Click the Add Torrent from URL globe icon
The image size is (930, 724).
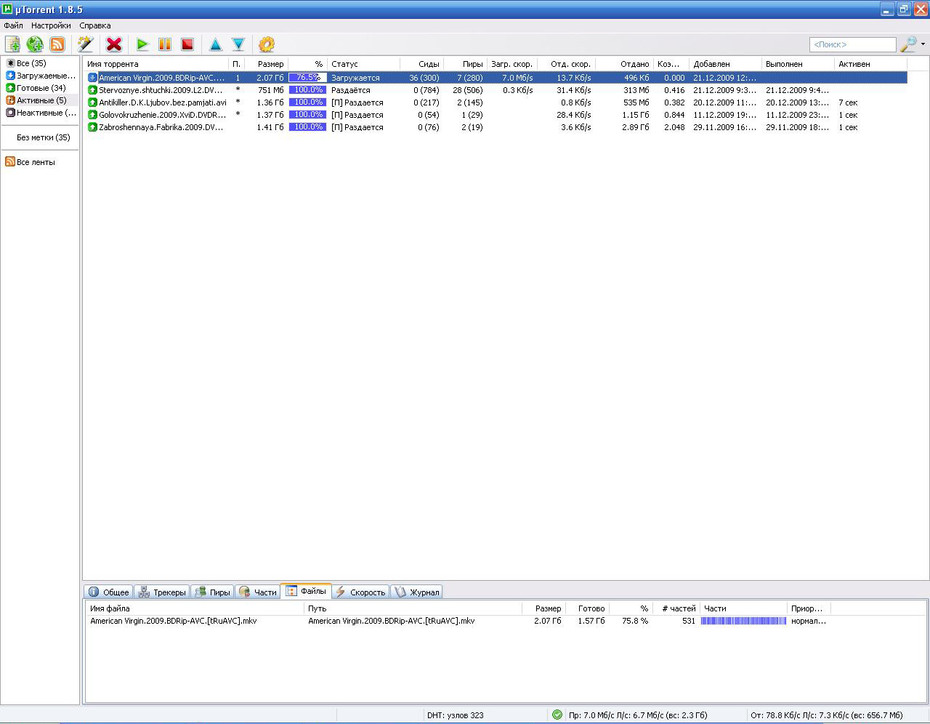[35, 44]
